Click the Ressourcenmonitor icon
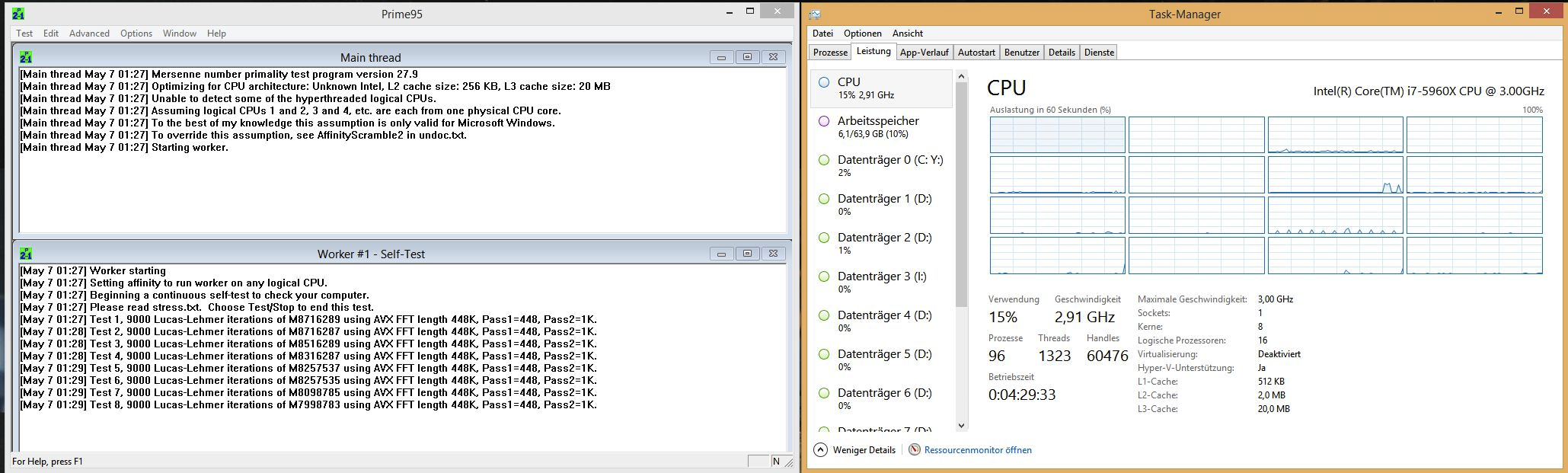1568x473 pixels. coord(915,450)
